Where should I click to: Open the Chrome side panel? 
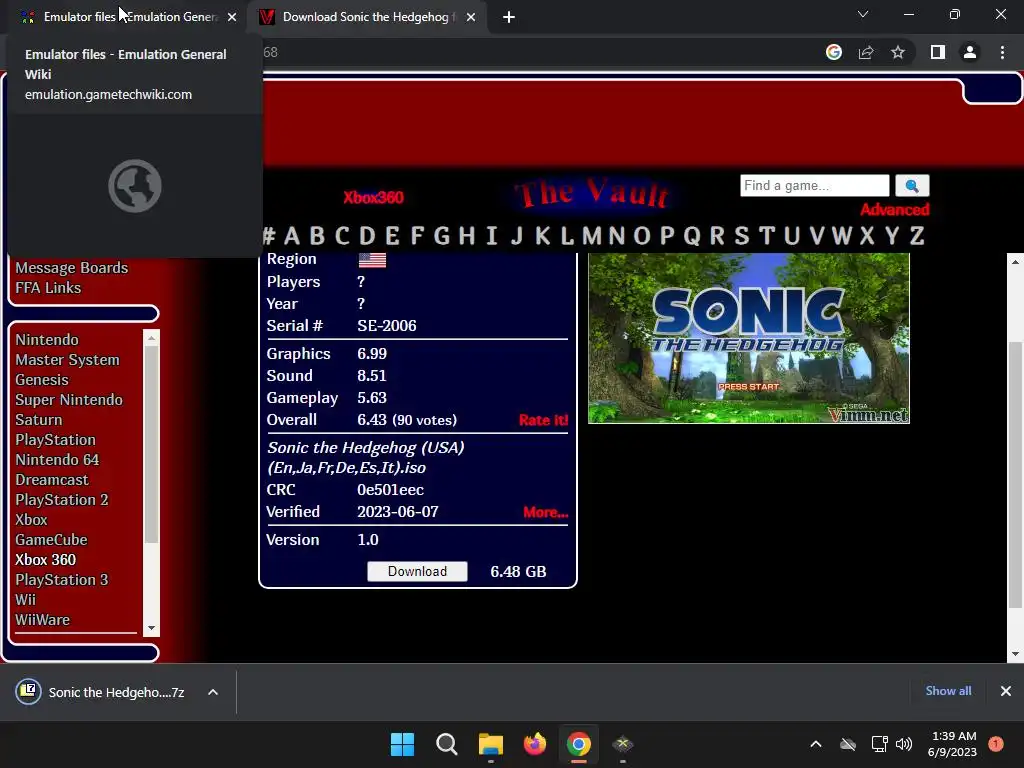938,52
